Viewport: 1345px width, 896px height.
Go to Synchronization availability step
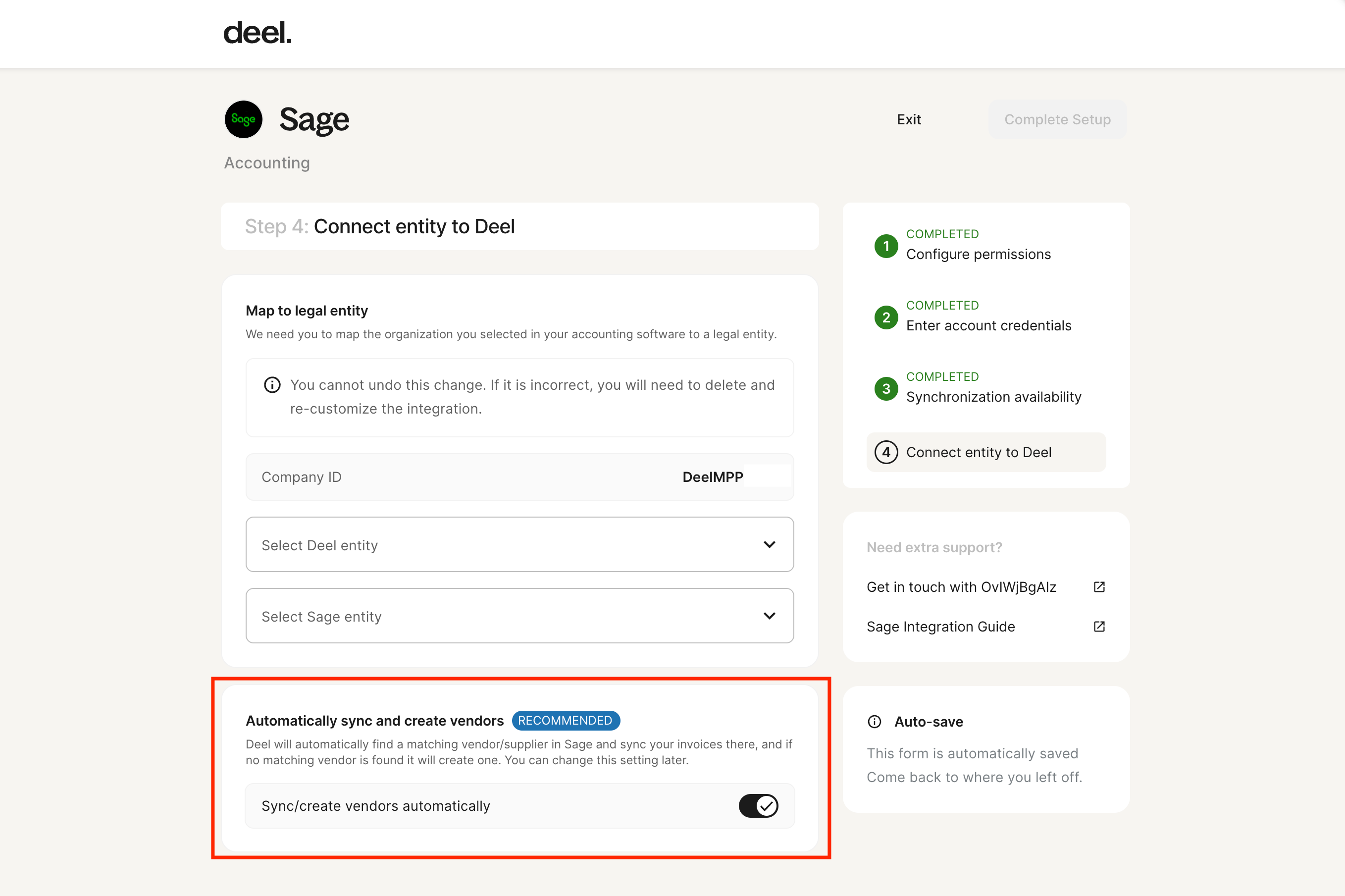pyautogui.click(x=993, y=397)
